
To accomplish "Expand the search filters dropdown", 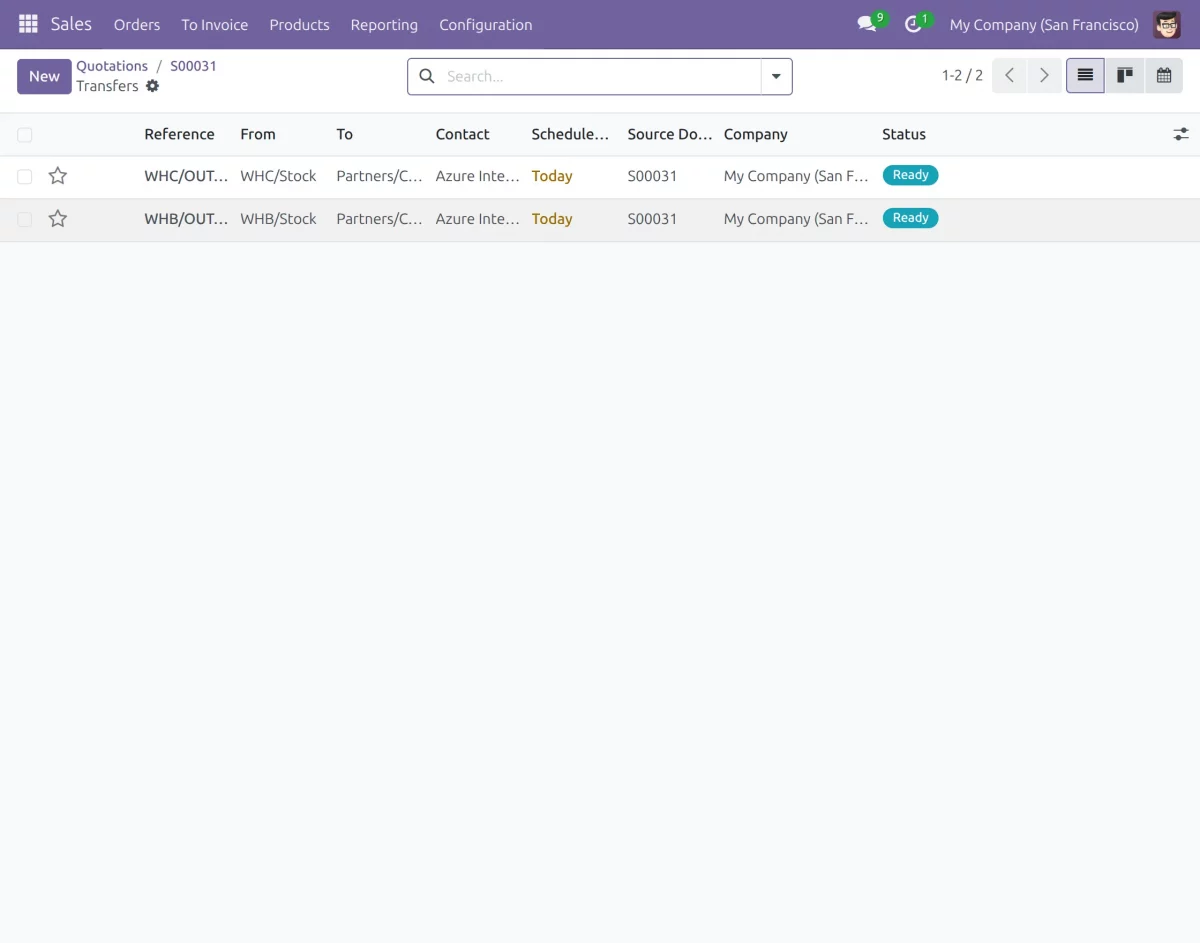I will (x=776, y=75).
